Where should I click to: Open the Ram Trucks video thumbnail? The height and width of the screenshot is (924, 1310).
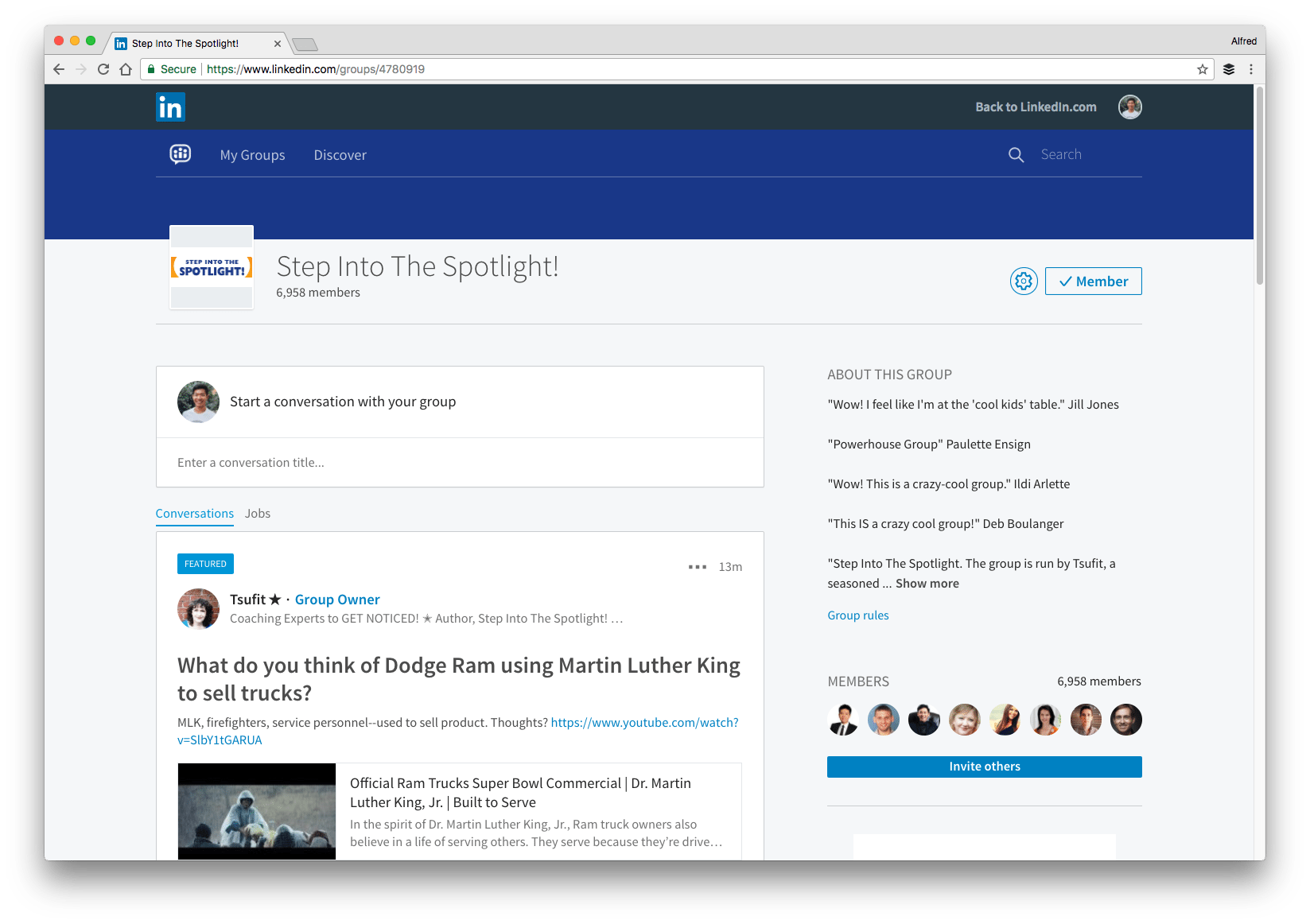257,811
